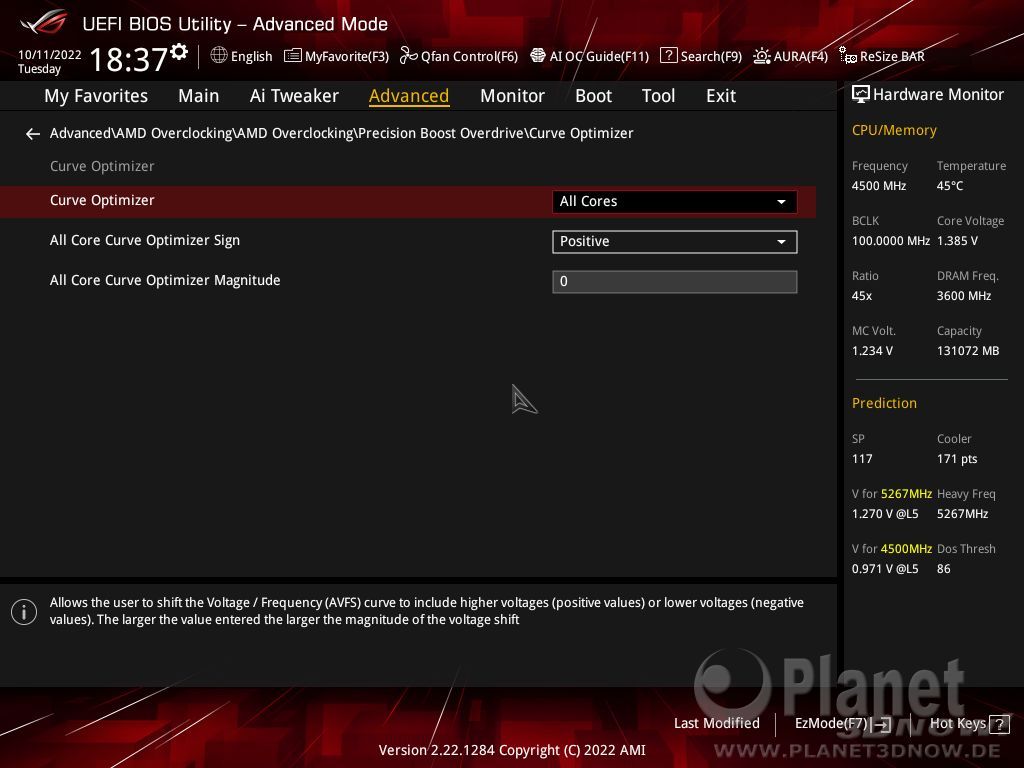Screen dimensions: 1024x768
Task: Click the 0.971 V @L5 value
Action: (x=885, y=569)
